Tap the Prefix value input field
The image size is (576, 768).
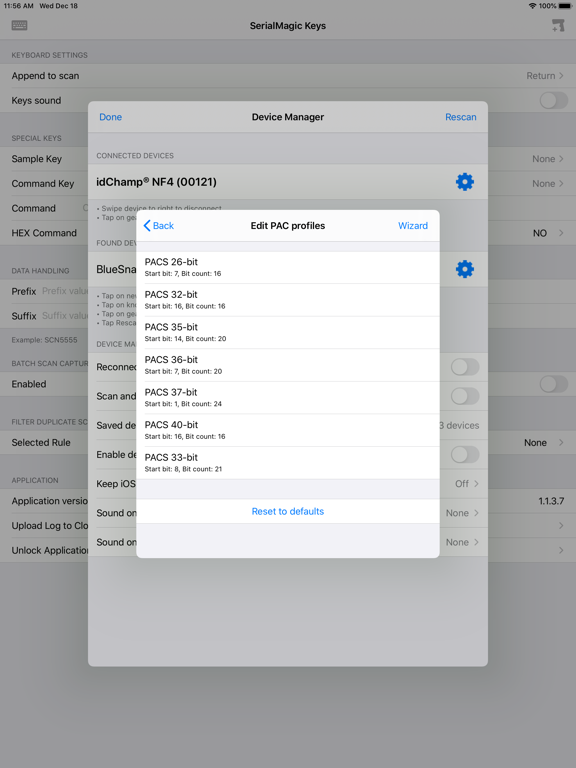[64, 291]
